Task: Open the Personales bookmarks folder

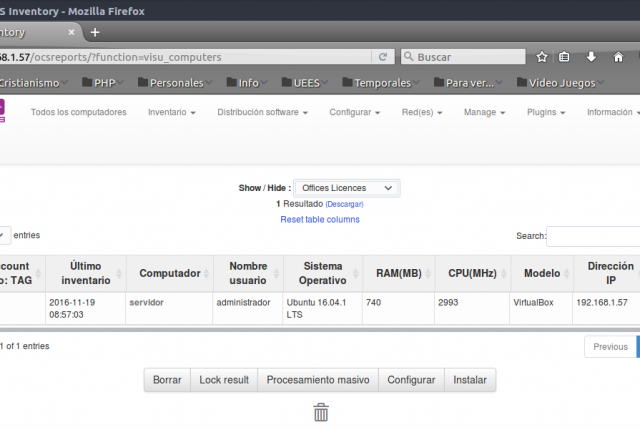Action: pyautogui.click(x=175, y=83)
